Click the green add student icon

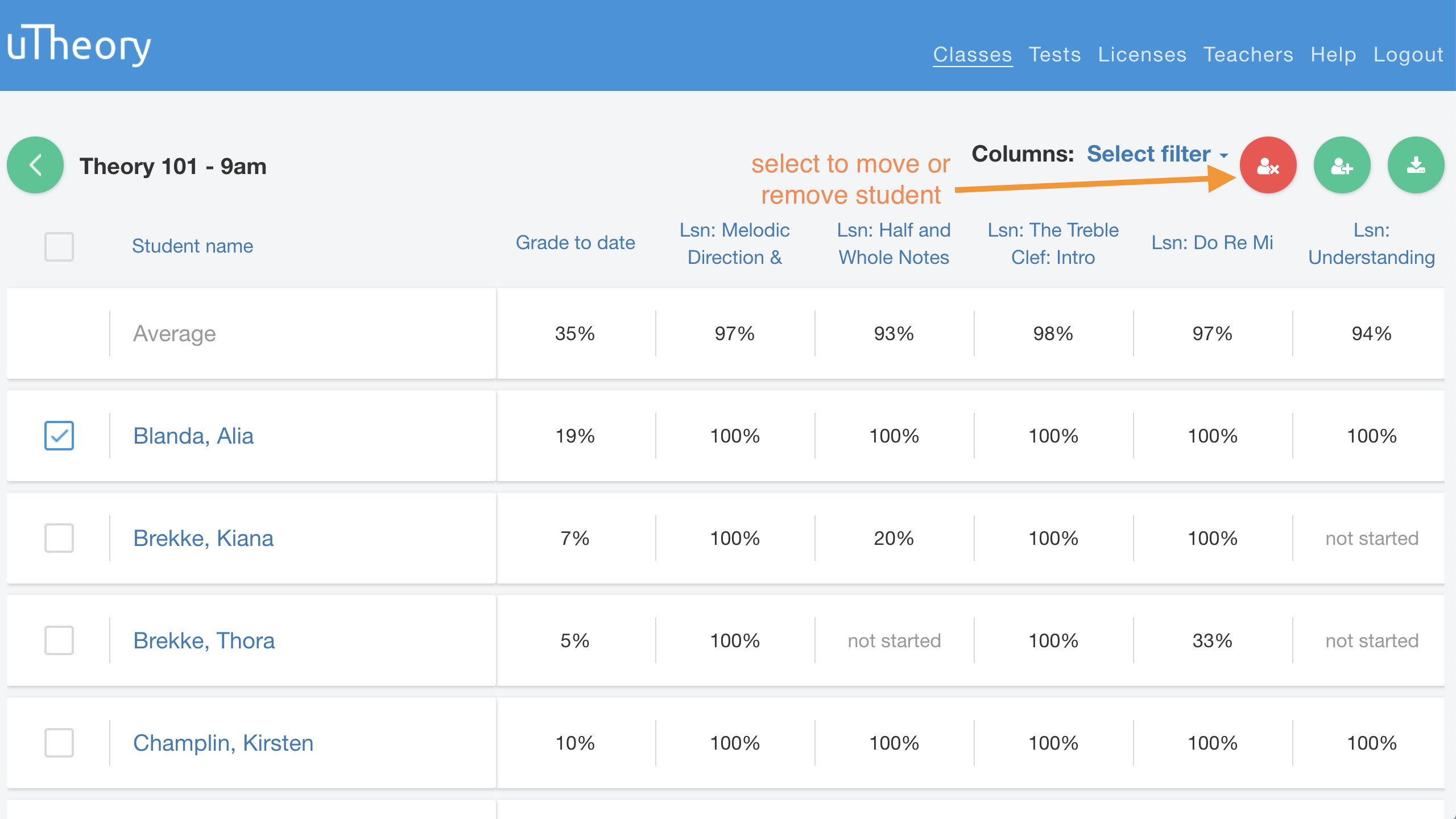click(1342, 165)
